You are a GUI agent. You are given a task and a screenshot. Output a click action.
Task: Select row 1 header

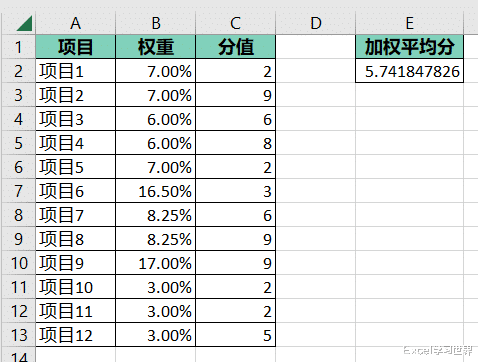[19, 47]
